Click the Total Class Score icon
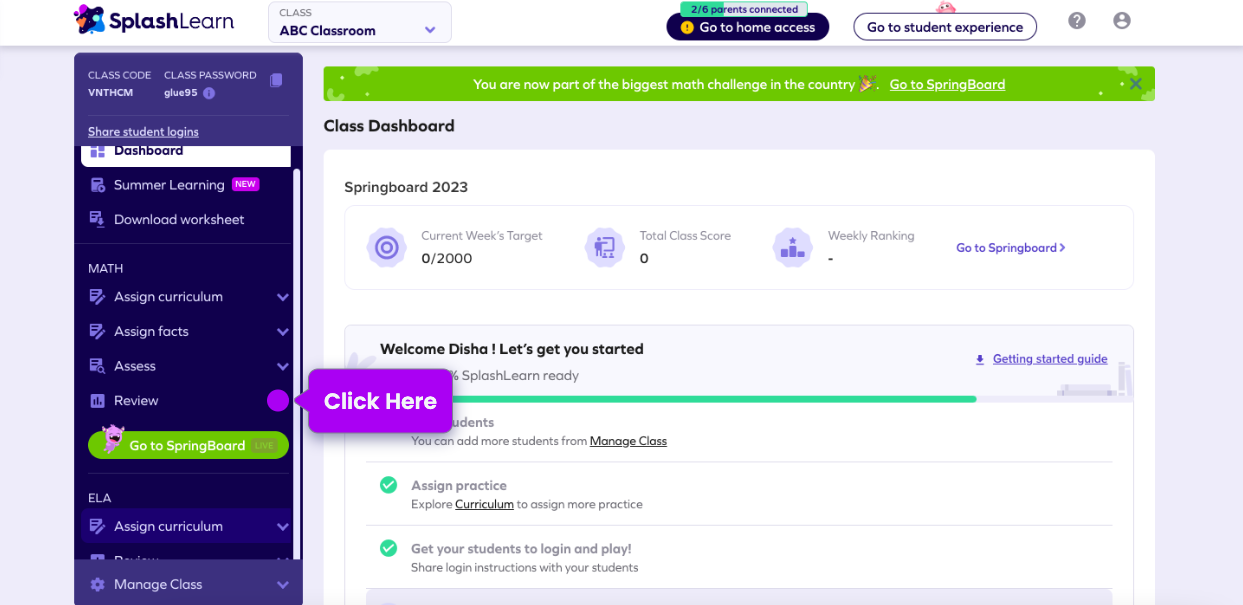The height and width of the screenshot is (605, 1243). pos(604,247)
